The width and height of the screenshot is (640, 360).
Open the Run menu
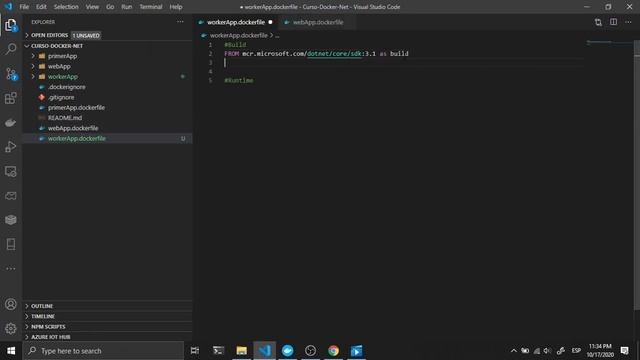click(127, 7)
